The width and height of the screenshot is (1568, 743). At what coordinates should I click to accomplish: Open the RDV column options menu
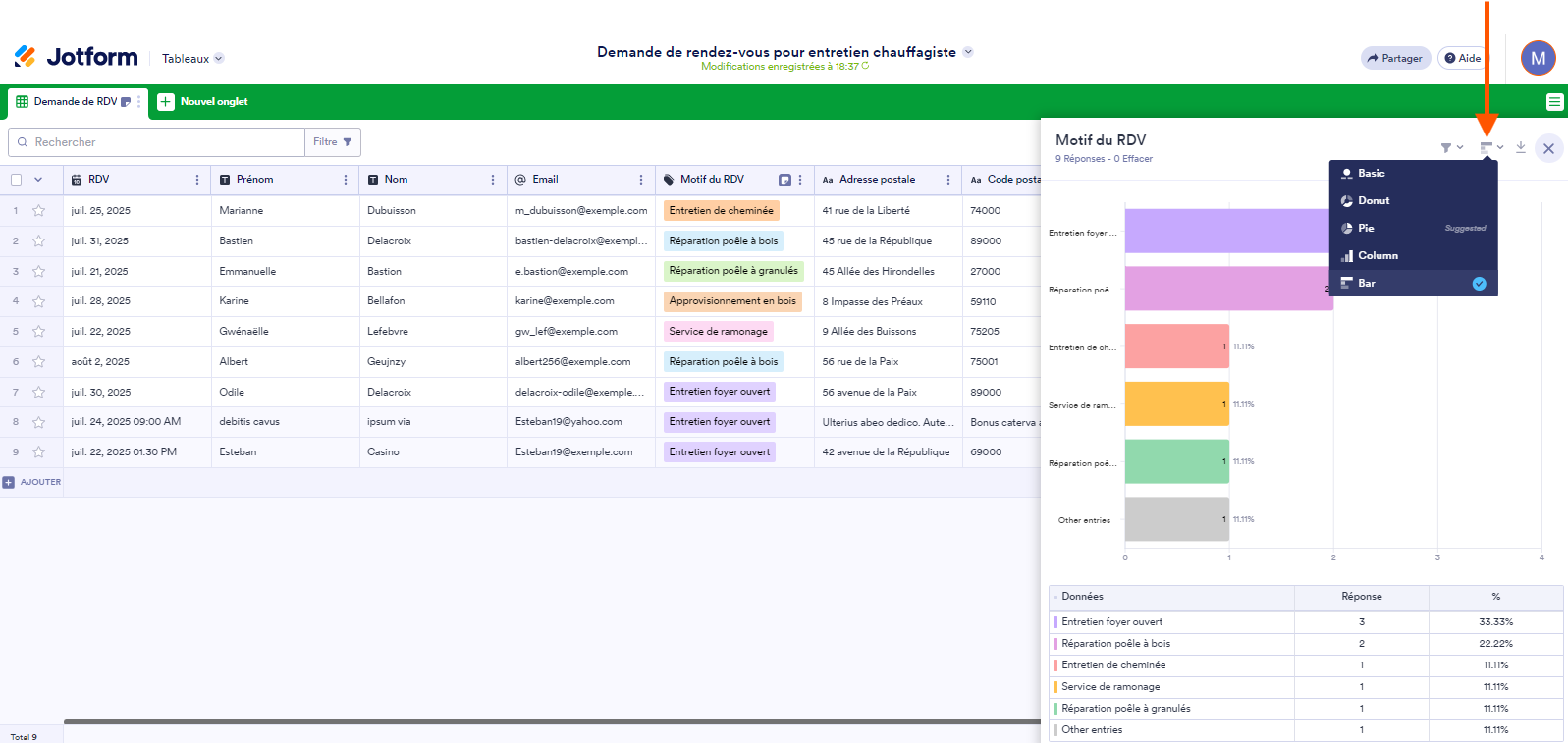(197, 180)
